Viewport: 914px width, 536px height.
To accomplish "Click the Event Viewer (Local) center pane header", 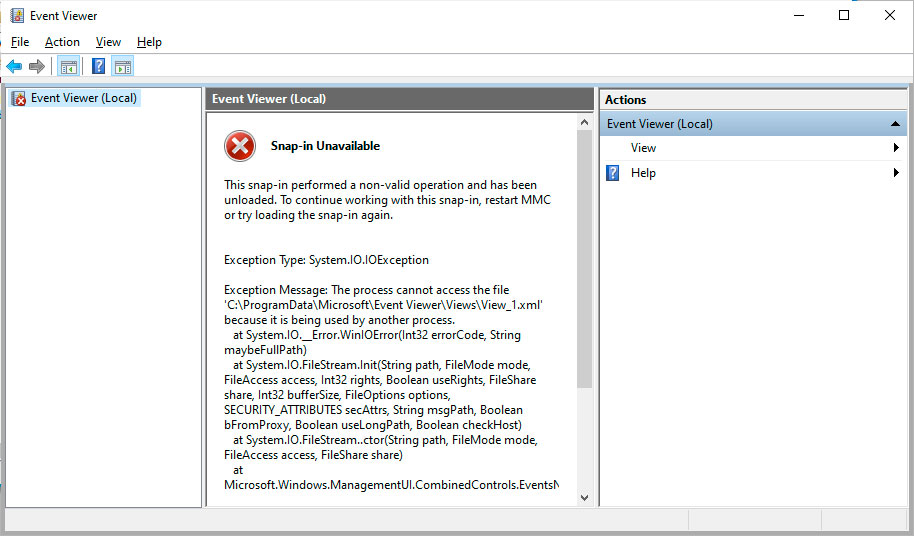I will 399,99.
